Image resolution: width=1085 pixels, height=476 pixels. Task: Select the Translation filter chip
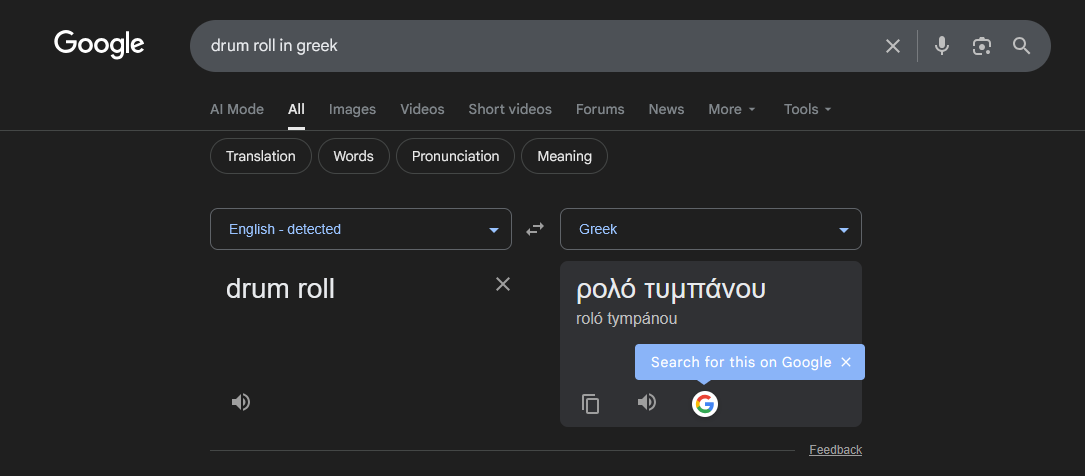[x=261, y=156]
